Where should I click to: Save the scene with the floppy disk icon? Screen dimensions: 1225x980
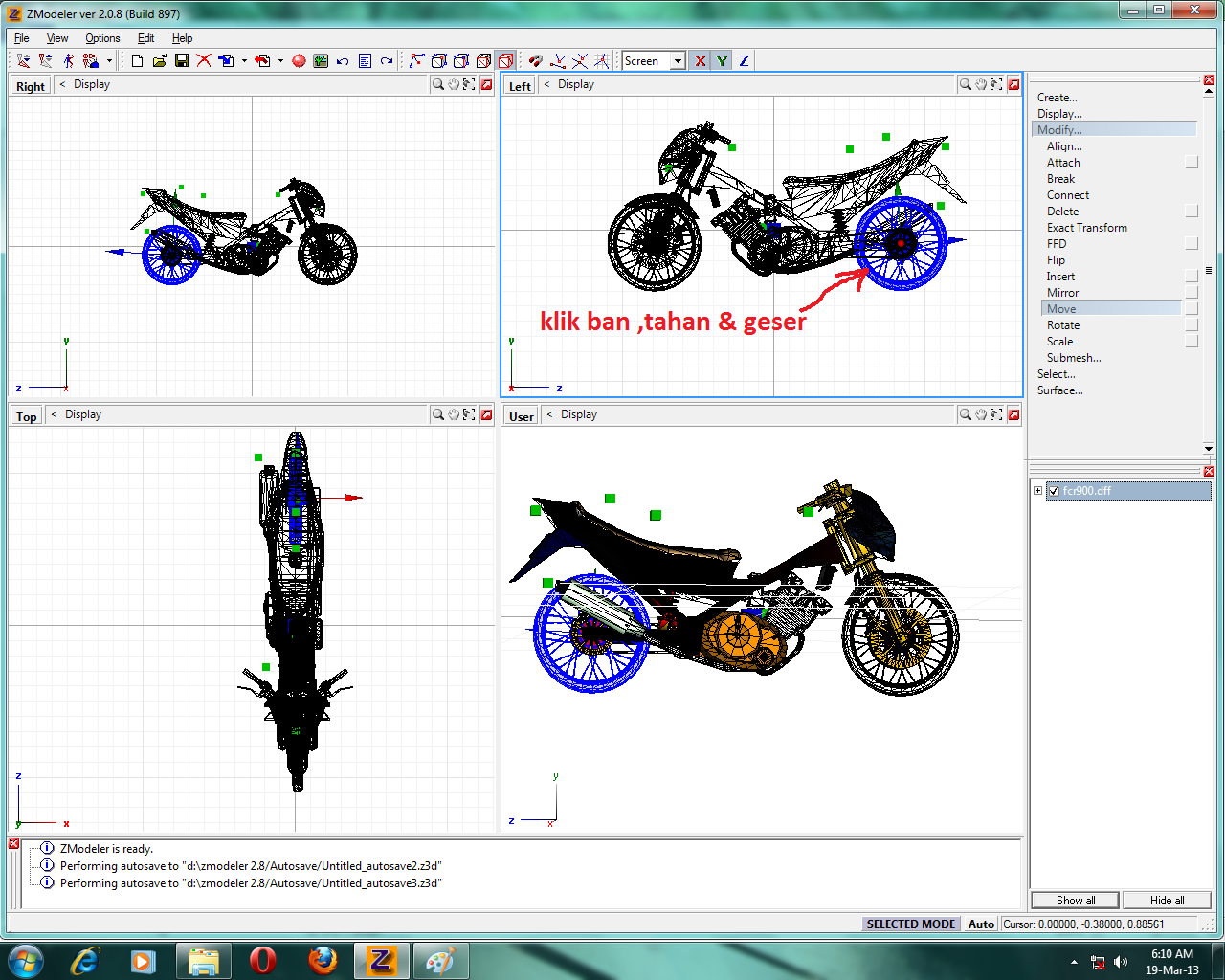click(x=182, y=60)
